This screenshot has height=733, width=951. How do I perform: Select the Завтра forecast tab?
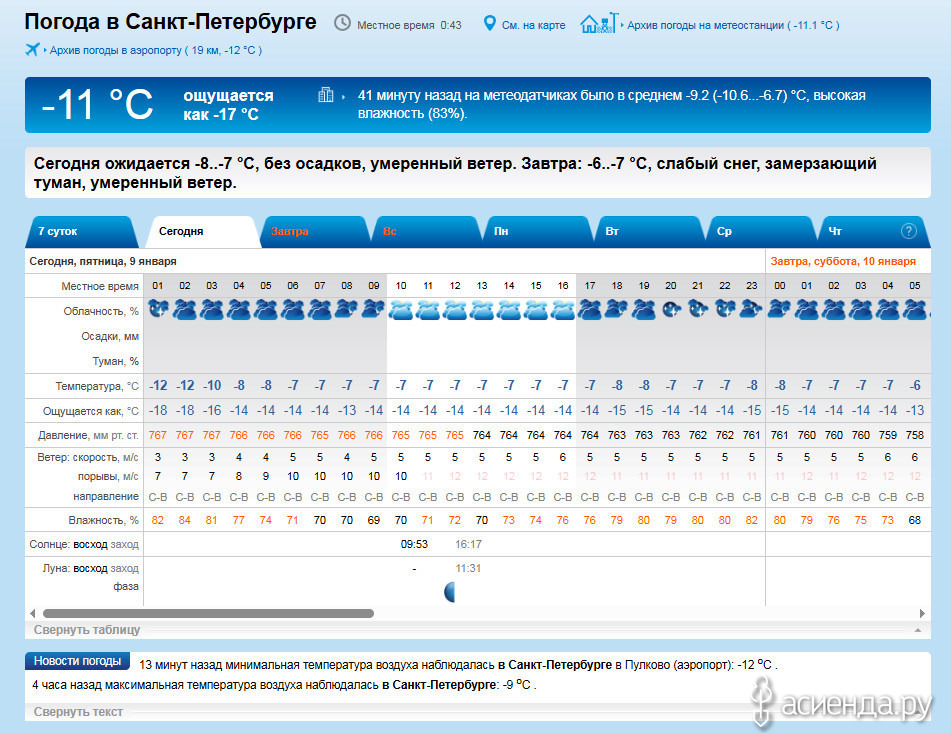click(290, 231)
